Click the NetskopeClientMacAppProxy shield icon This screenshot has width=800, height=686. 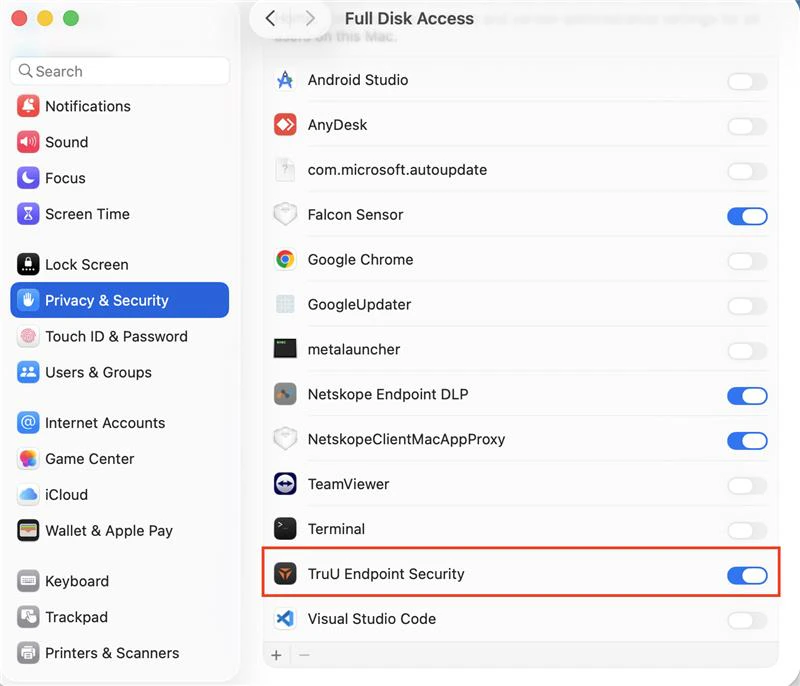[x=285, y=439]
